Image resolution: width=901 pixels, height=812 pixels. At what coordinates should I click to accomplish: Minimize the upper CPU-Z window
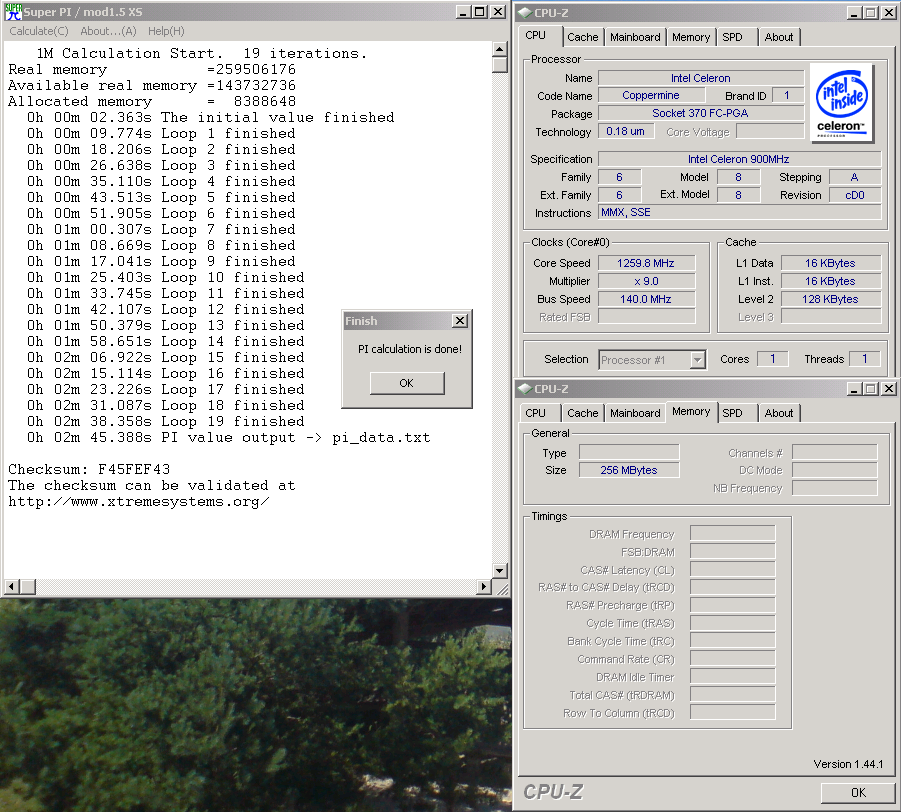[x=854, y=13]
